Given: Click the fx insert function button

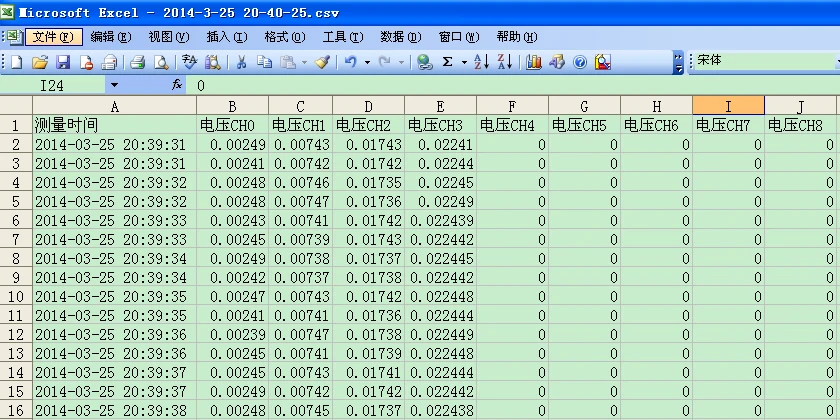Looking at the screenshot, I should (x=177, y=85).
